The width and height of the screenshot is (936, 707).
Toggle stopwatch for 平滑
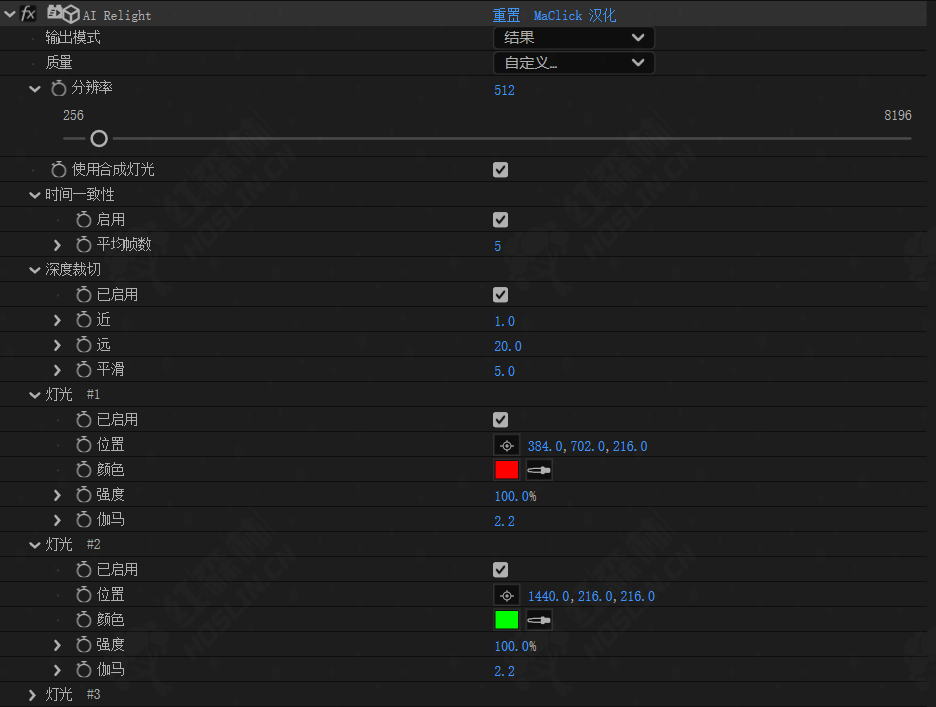coord(84,370)
